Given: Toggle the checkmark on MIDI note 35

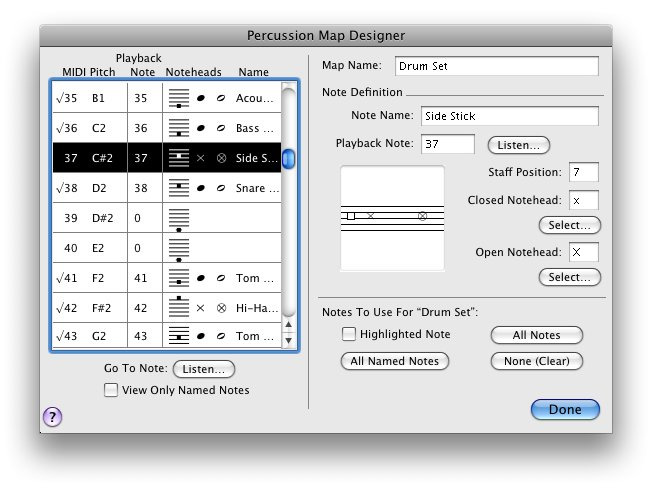Looking at the screenshot, I should 59,98.
